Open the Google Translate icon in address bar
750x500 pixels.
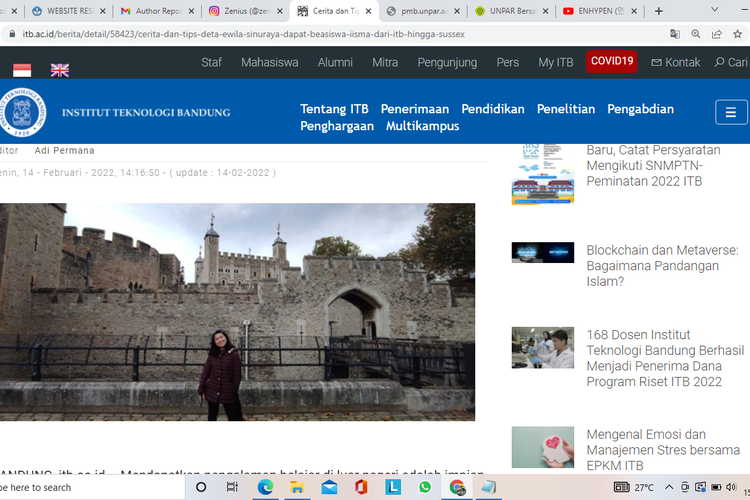click(x=675, y=33)
